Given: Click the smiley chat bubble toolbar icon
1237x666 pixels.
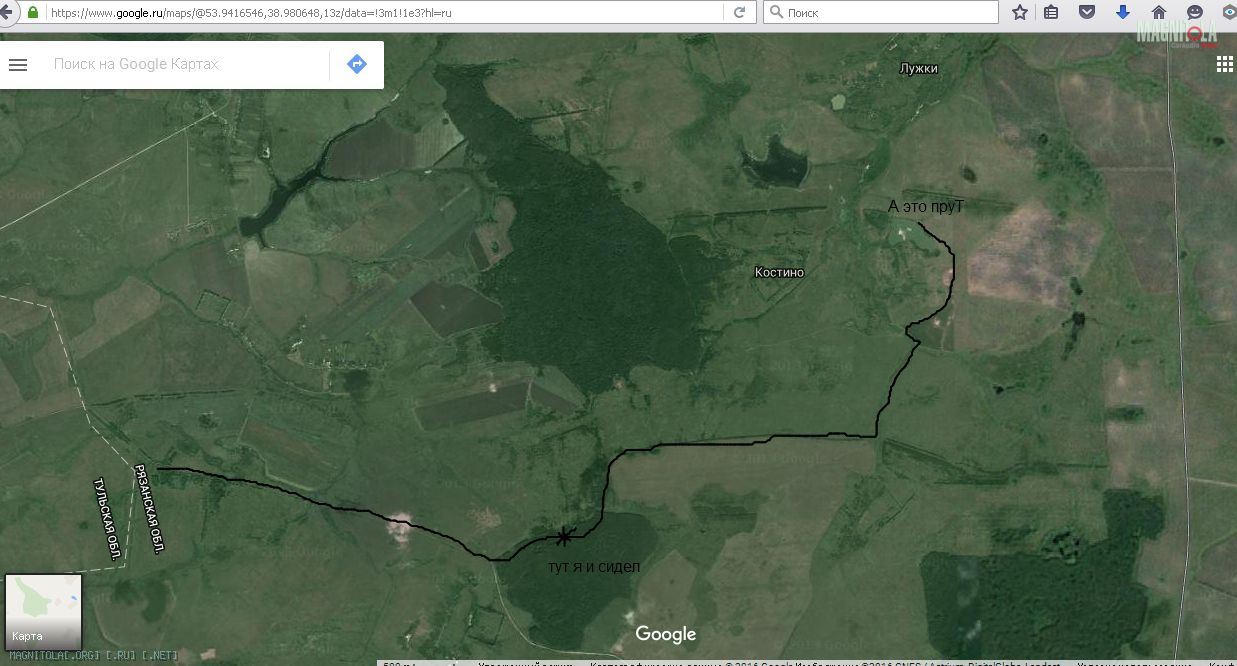Looking at the screenshot, I should click(1195, 13).
